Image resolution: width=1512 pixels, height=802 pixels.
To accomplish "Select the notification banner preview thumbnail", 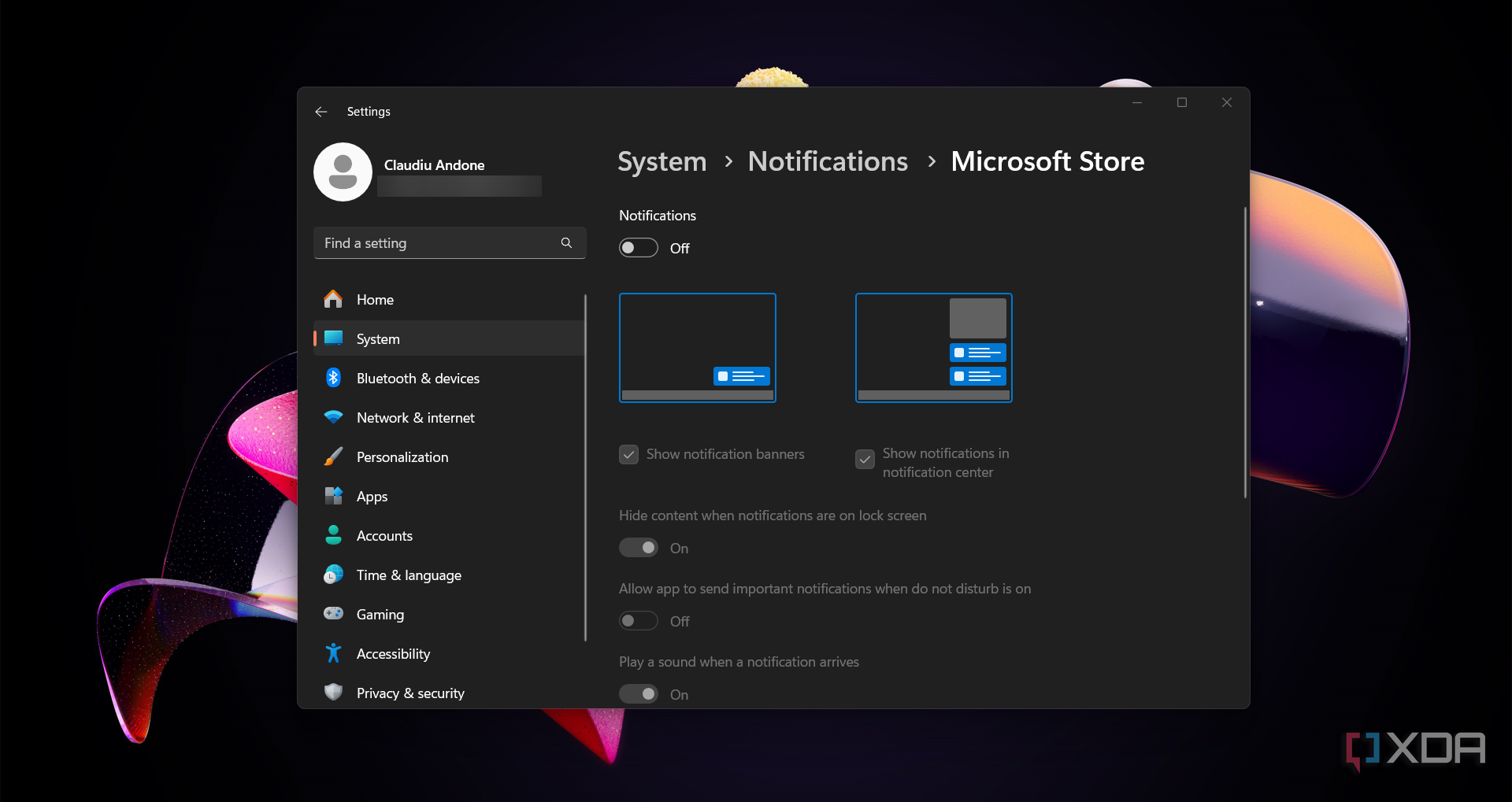I will pyautogui.click(x=698, y=348).
